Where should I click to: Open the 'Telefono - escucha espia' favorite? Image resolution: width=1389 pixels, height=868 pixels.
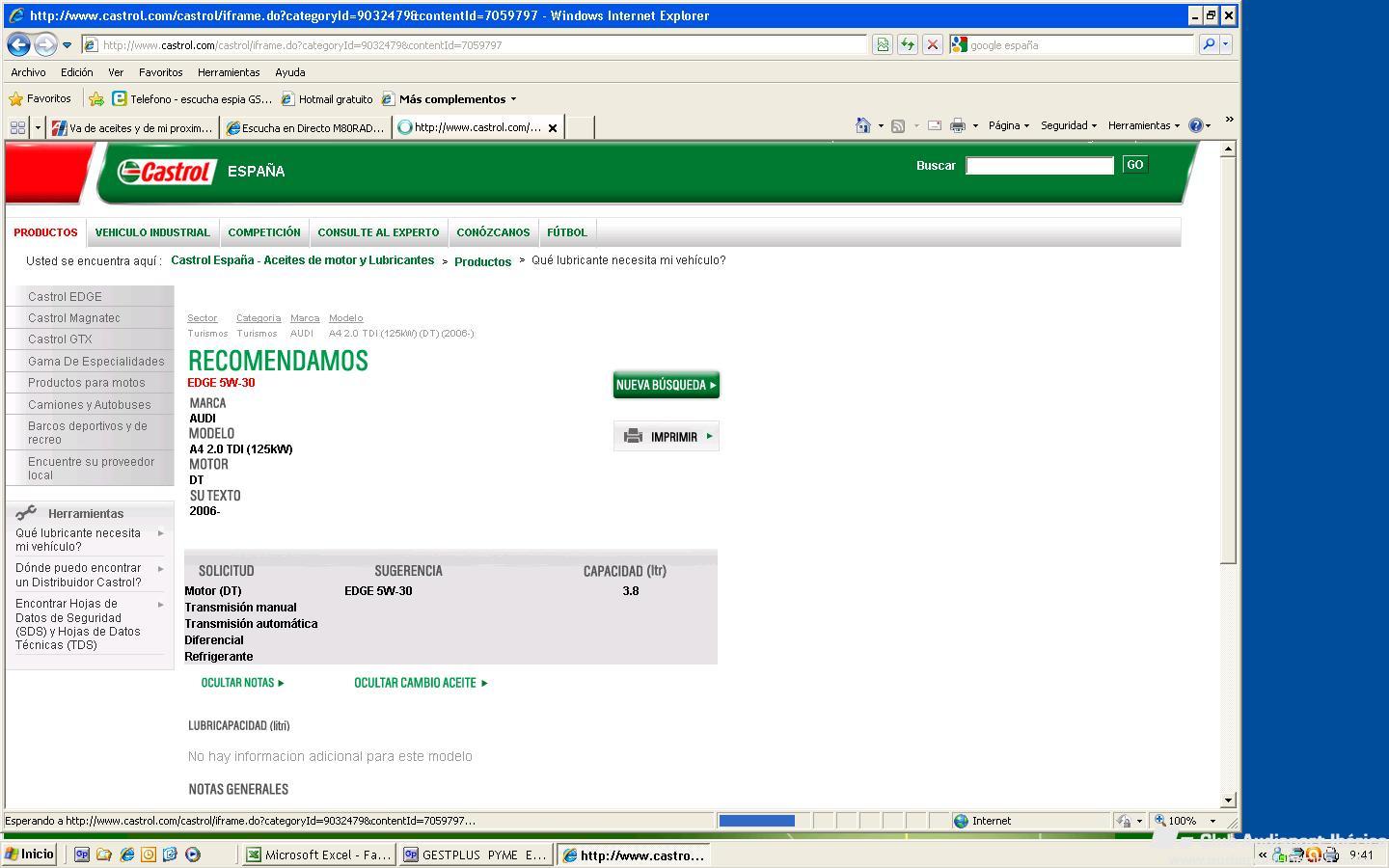click(x=192, y=98)
